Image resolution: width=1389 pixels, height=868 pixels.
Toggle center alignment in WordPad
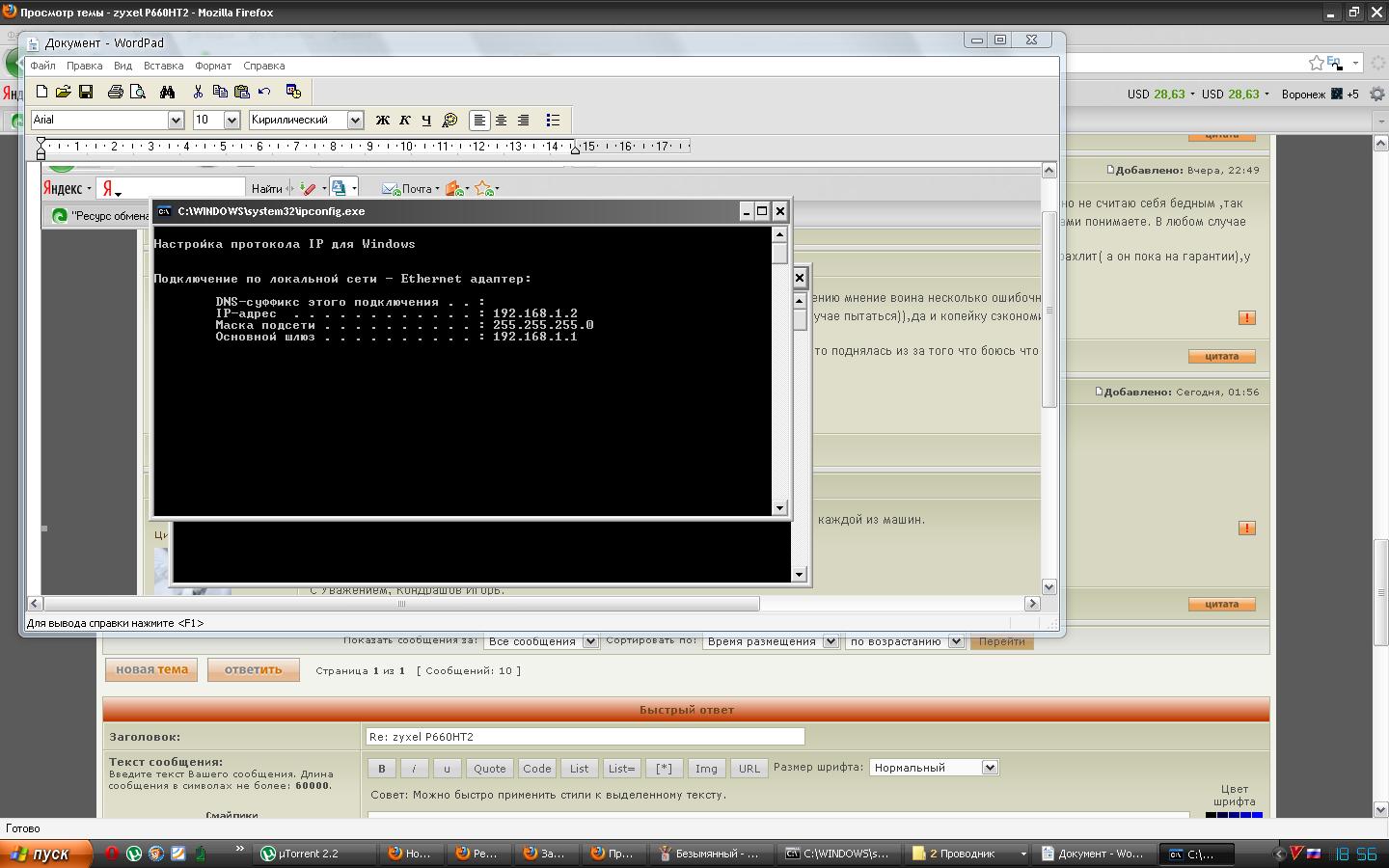(x=501, y=121)
